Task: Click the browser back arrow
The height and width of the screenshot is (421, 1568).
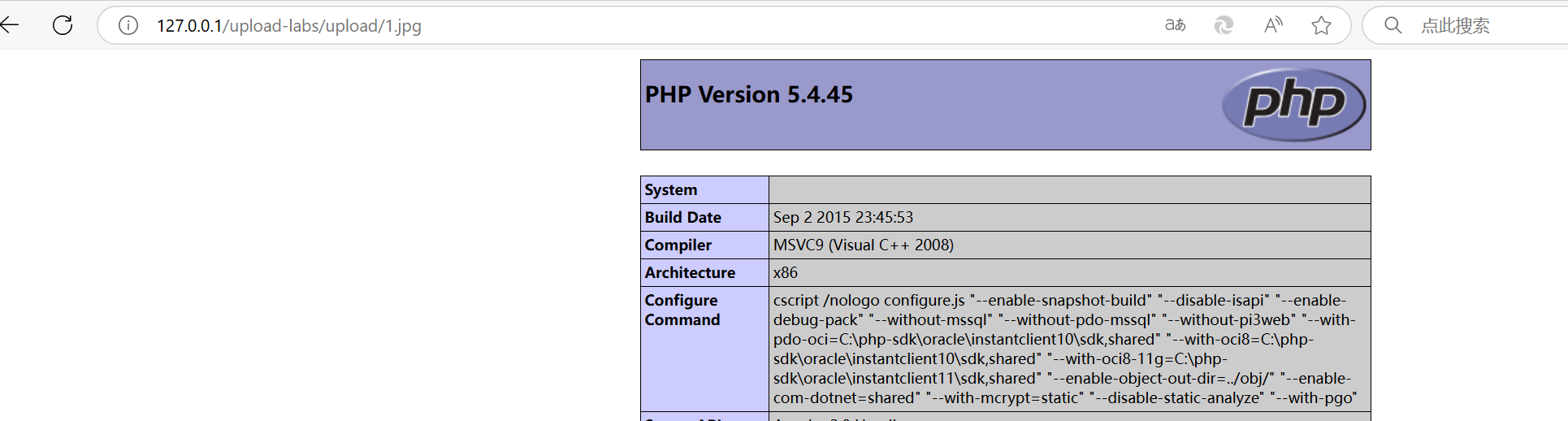Action: click(x=9, y=25)
